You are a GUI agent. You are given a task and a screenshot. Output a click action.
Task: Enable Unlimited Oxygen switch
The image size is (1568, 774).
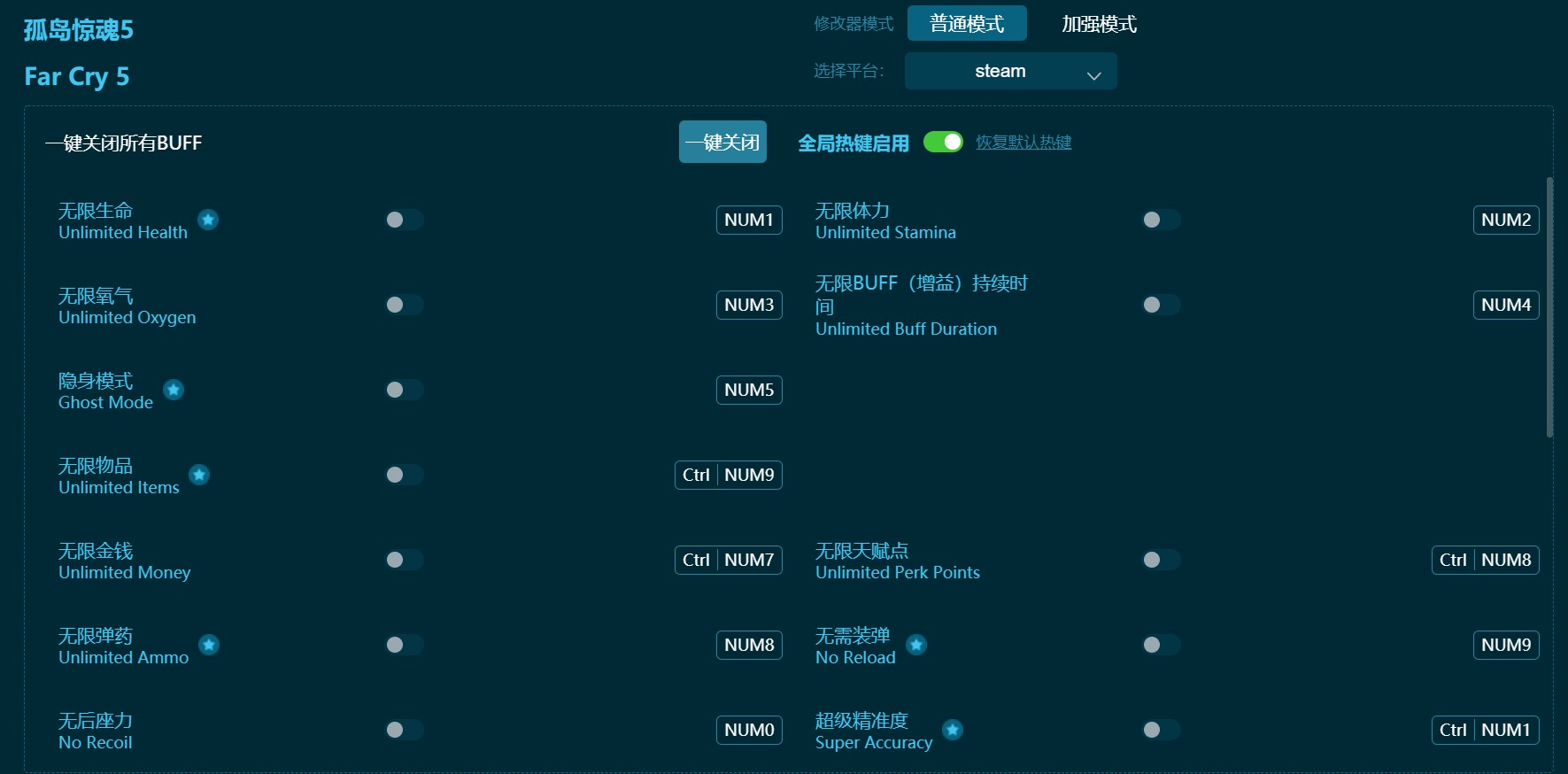(405, 305)
